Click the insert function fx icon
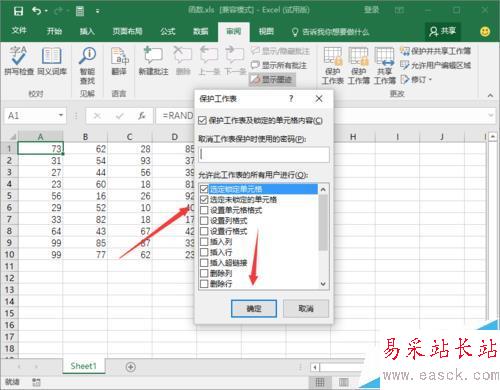This screenshot has height=390, width=500. pos(142,116)
